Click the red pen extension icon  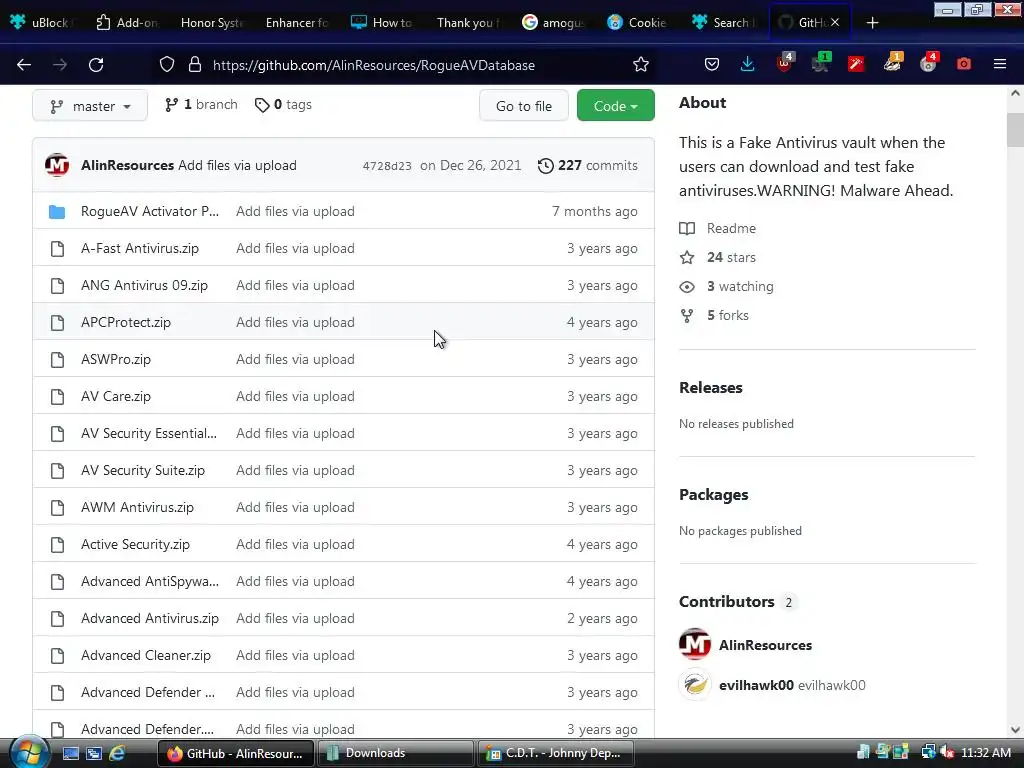point(856,63)
